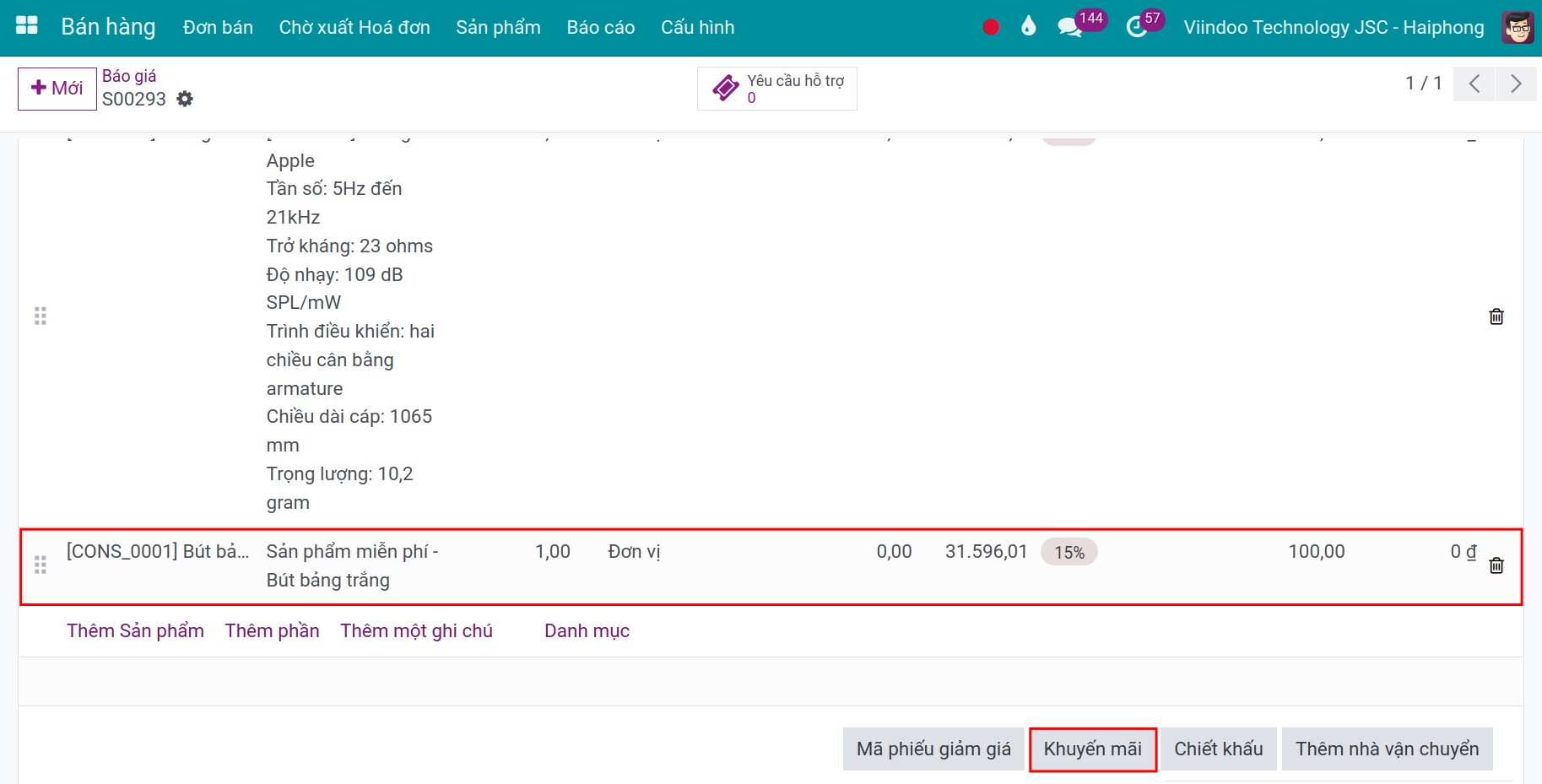Go to the previous record arrow
This screenshot has height=784, width=1542.
tap(1474, 84)
